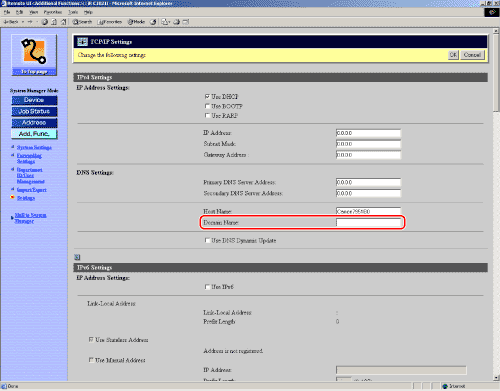This screenshot has width=500, height=391.
Task: Uncheck the Use DHCP checkbox
Action: (207, 97)
